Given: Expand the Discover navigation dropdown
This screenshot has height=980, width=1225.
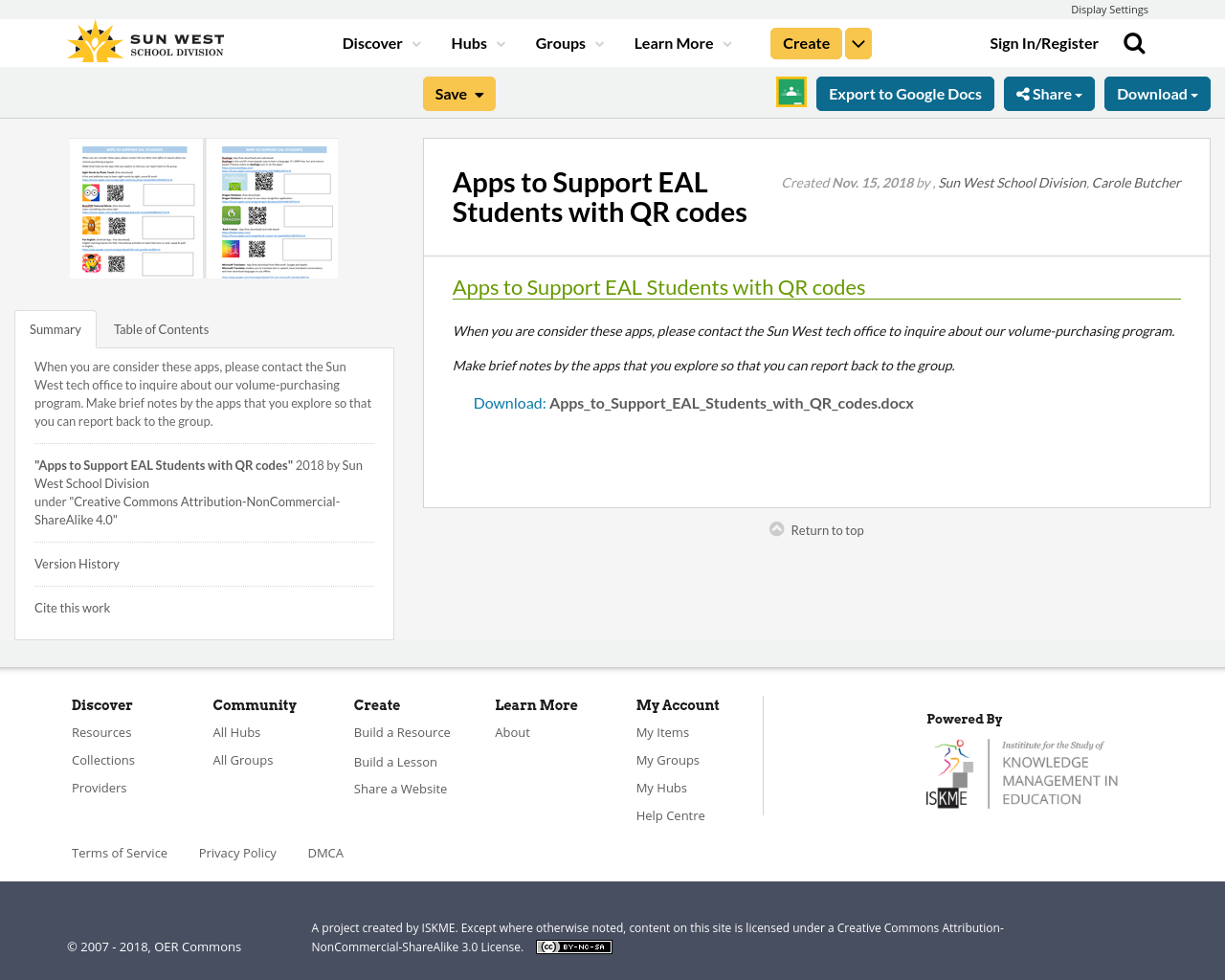Looking at the screenshot, I should pos(379,42).
